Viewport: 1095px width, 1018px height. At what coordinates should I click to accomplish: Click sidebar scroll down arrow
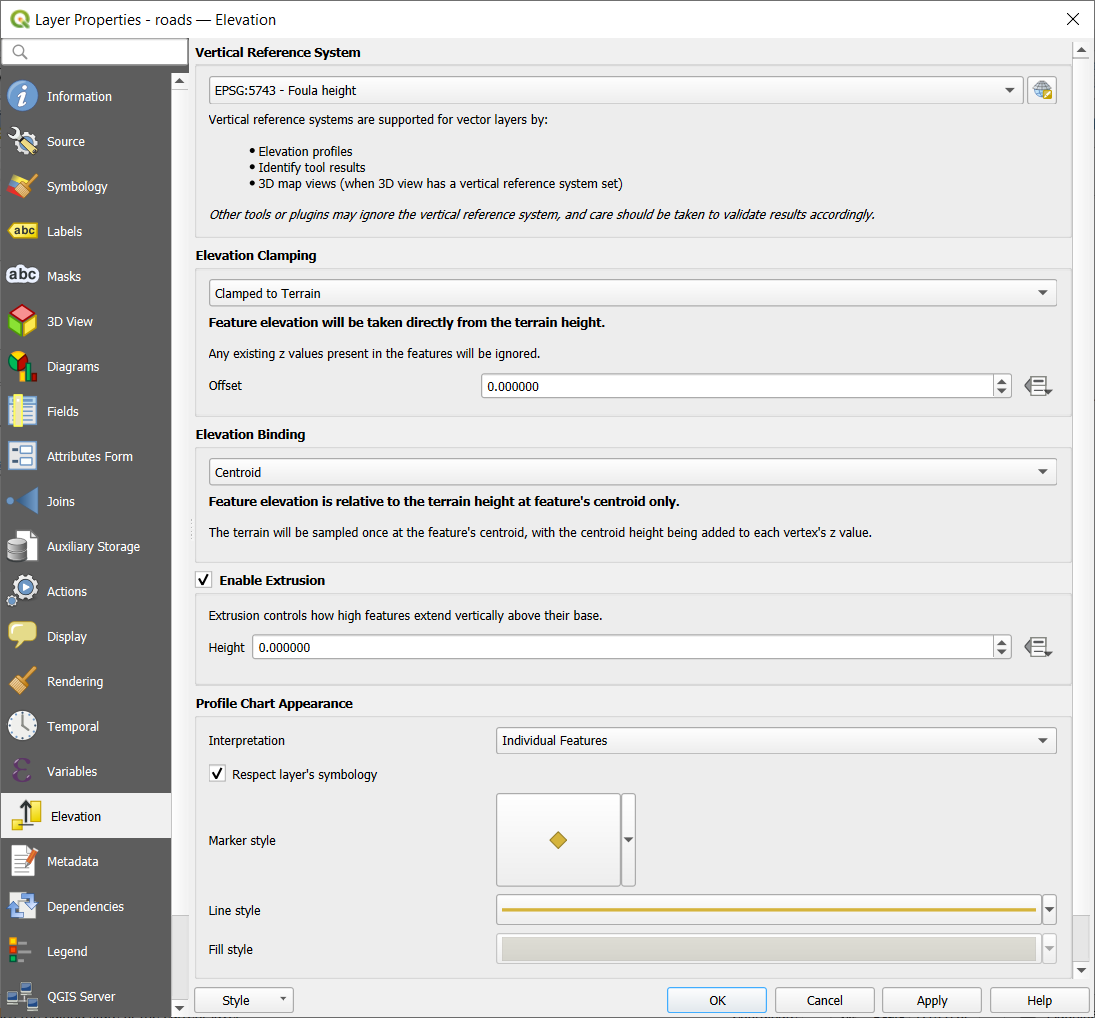click(x=179, y=1008)
